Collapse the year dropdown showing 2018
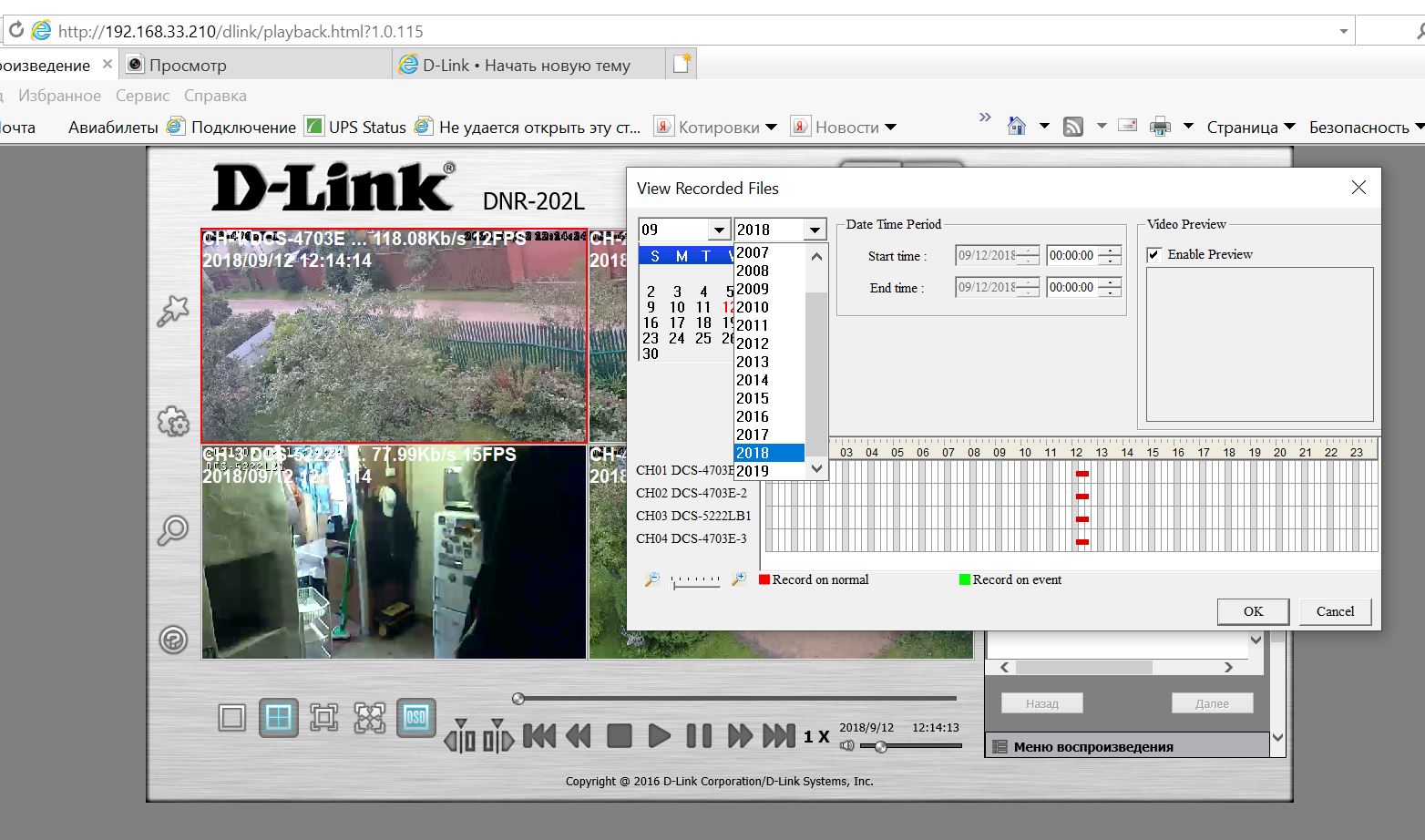The height and width of the screenshot is (840, 1425). coord(815,230)
